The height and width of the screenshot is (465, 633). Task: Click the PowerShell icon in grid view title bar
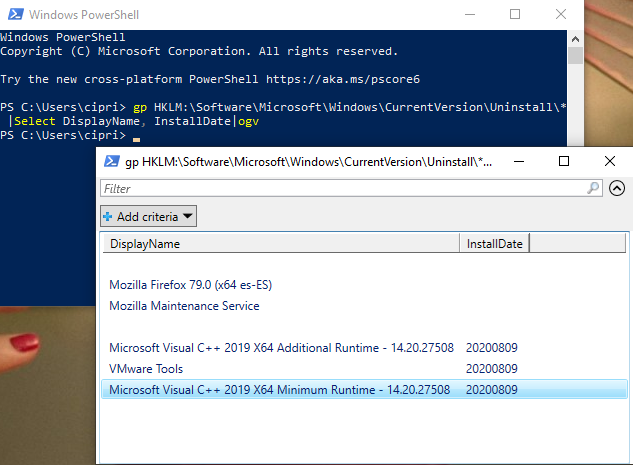[112, 161]
